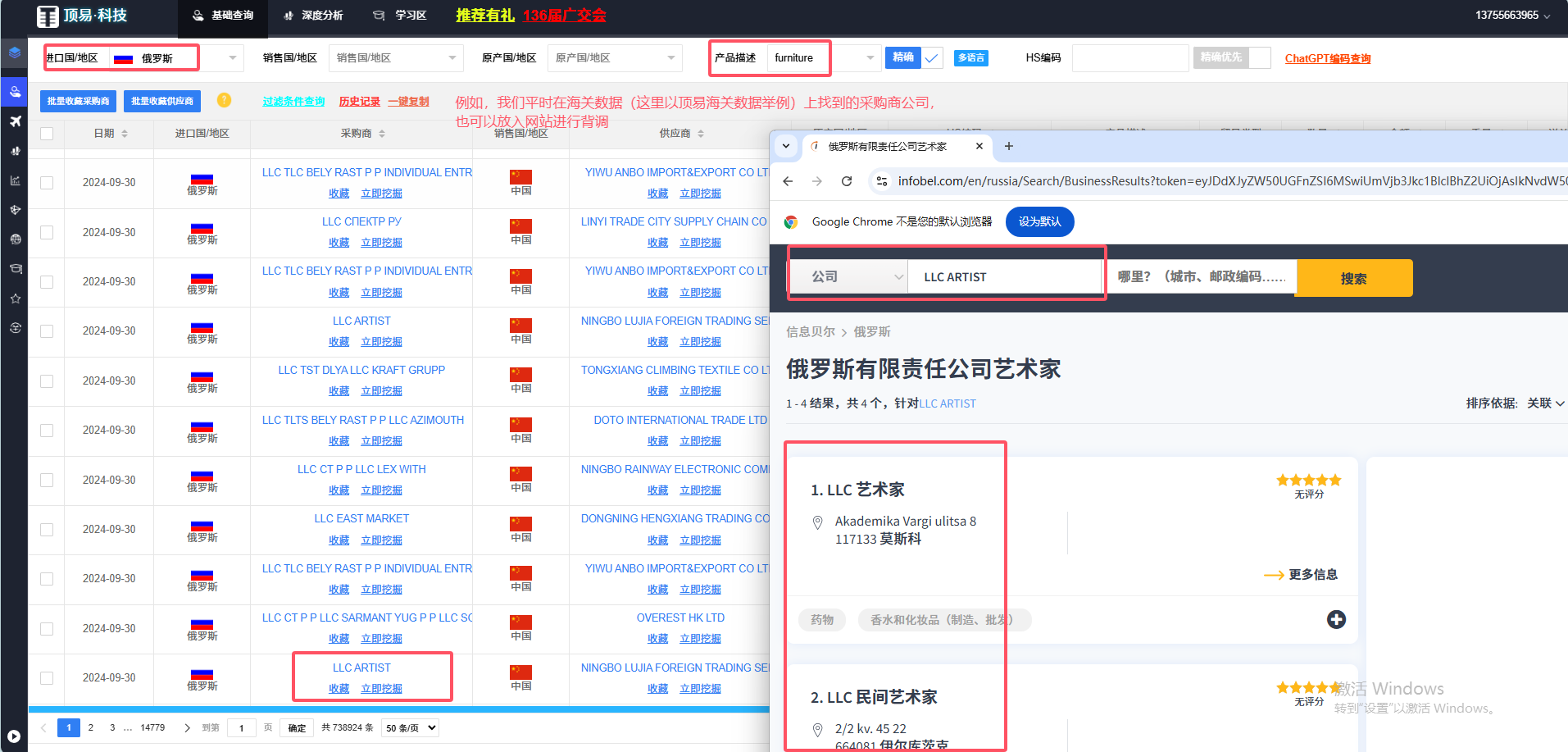The image size is (1568, 752).
Task: Open the globe icon in left sidebar
Action: coord(15,239)
